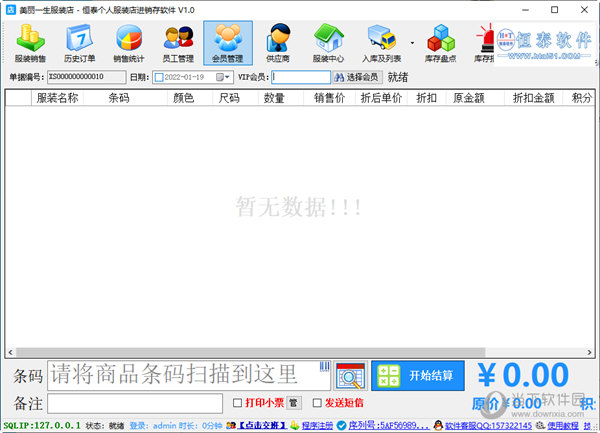
Task: Click the QQ penguin icon in the status bar
Action: tap(439, 425)
